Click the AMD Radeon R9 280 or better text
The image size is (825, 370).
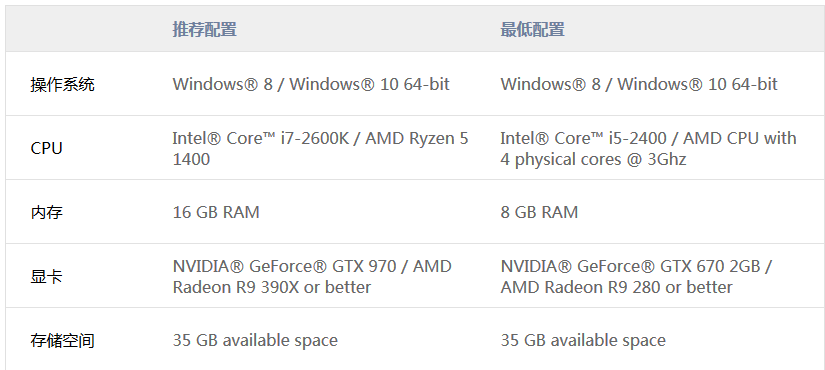pos(616,287)
